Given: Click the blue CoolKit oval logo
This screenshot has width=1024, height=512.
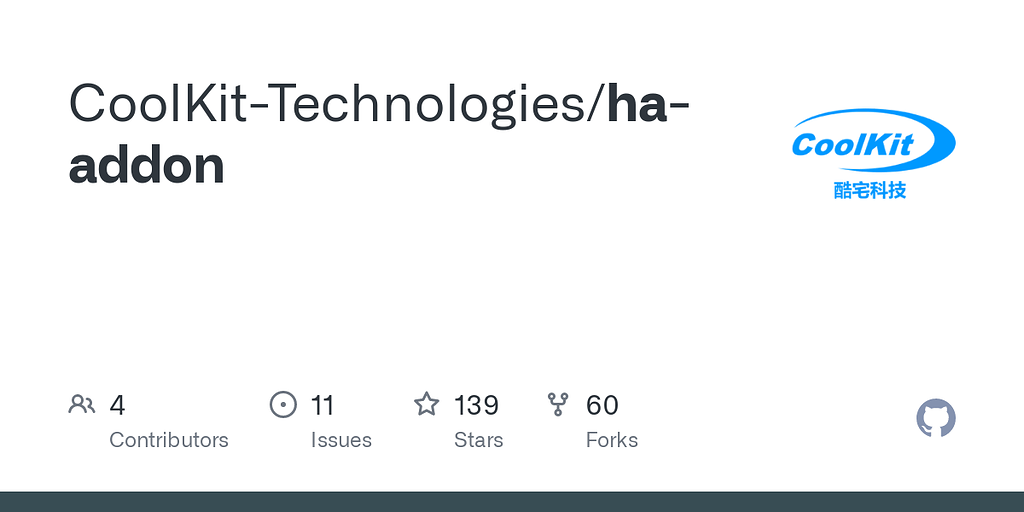Looking at the screenshot, I should pos(872,143).
